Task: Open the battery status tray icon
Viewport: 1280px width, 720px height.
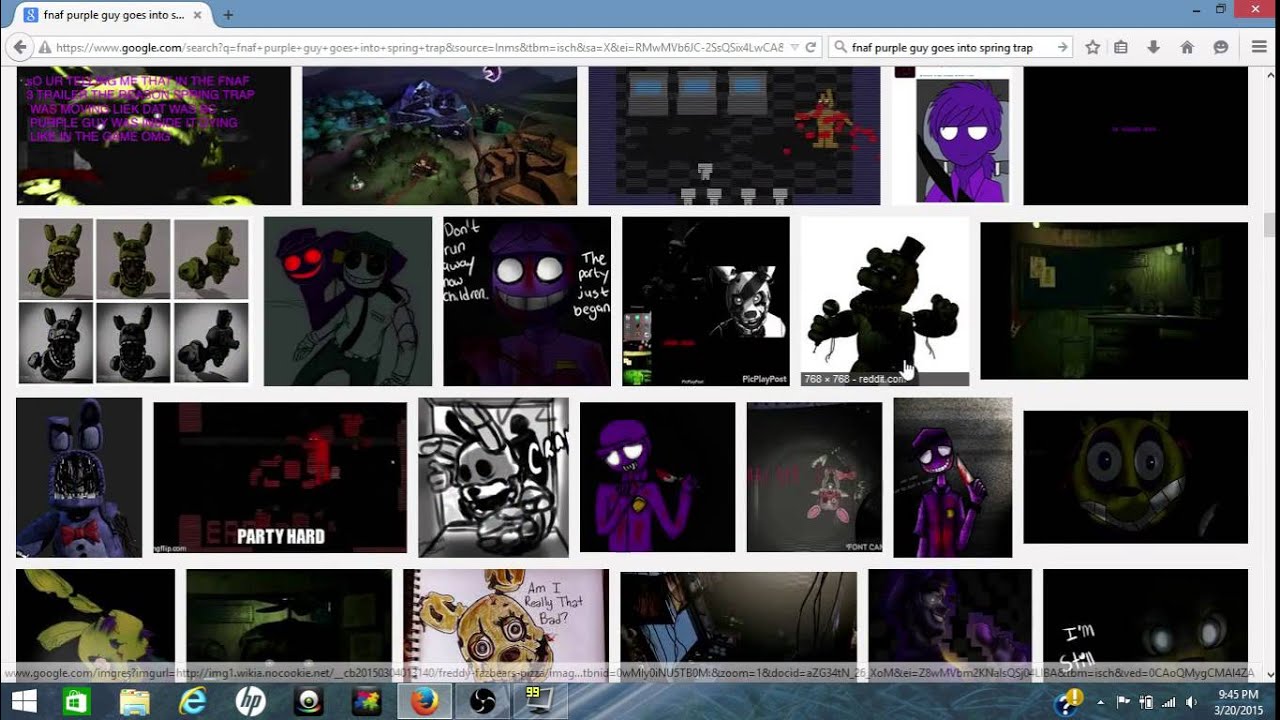Action: click(x=1146, y=702)
